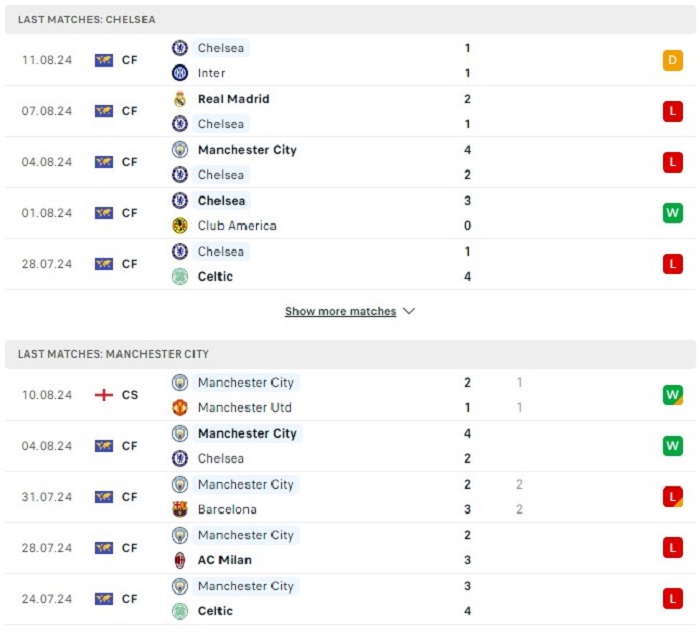Click Celtic crest in 24.07.24 match
The image size is (700, 632).
[179, 611]
